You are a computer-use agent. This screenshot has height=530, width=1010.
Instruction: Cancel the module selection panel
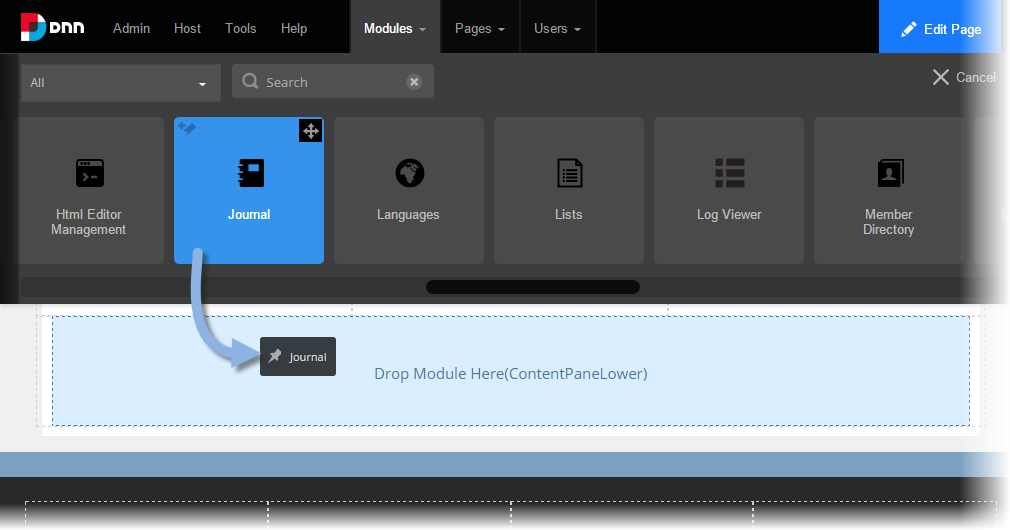[964, 77]
